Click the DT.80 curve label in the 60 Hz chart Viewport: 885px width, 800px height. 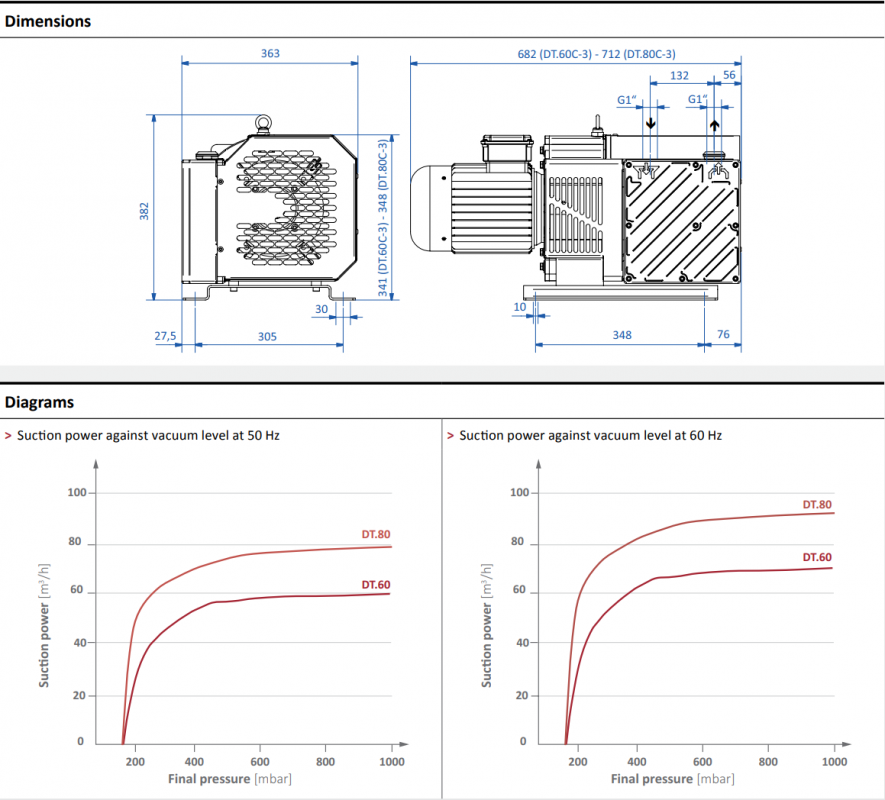pos(817,505)
